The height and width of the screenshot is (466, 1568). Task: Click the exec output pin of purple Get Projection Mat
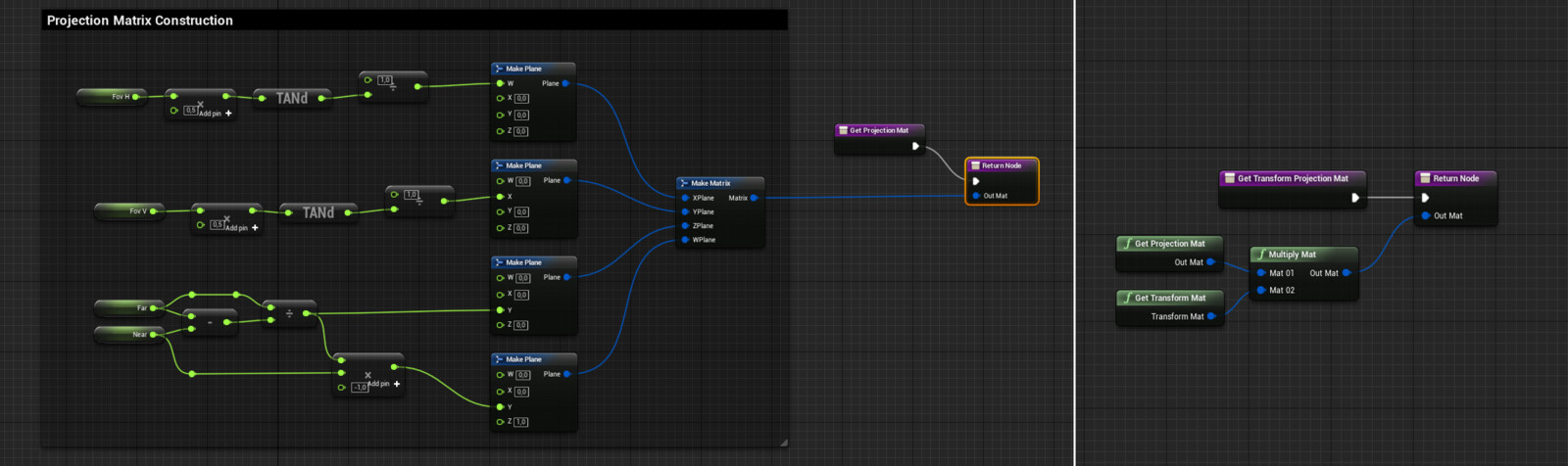pyautogui.click(x=915, y=146)
